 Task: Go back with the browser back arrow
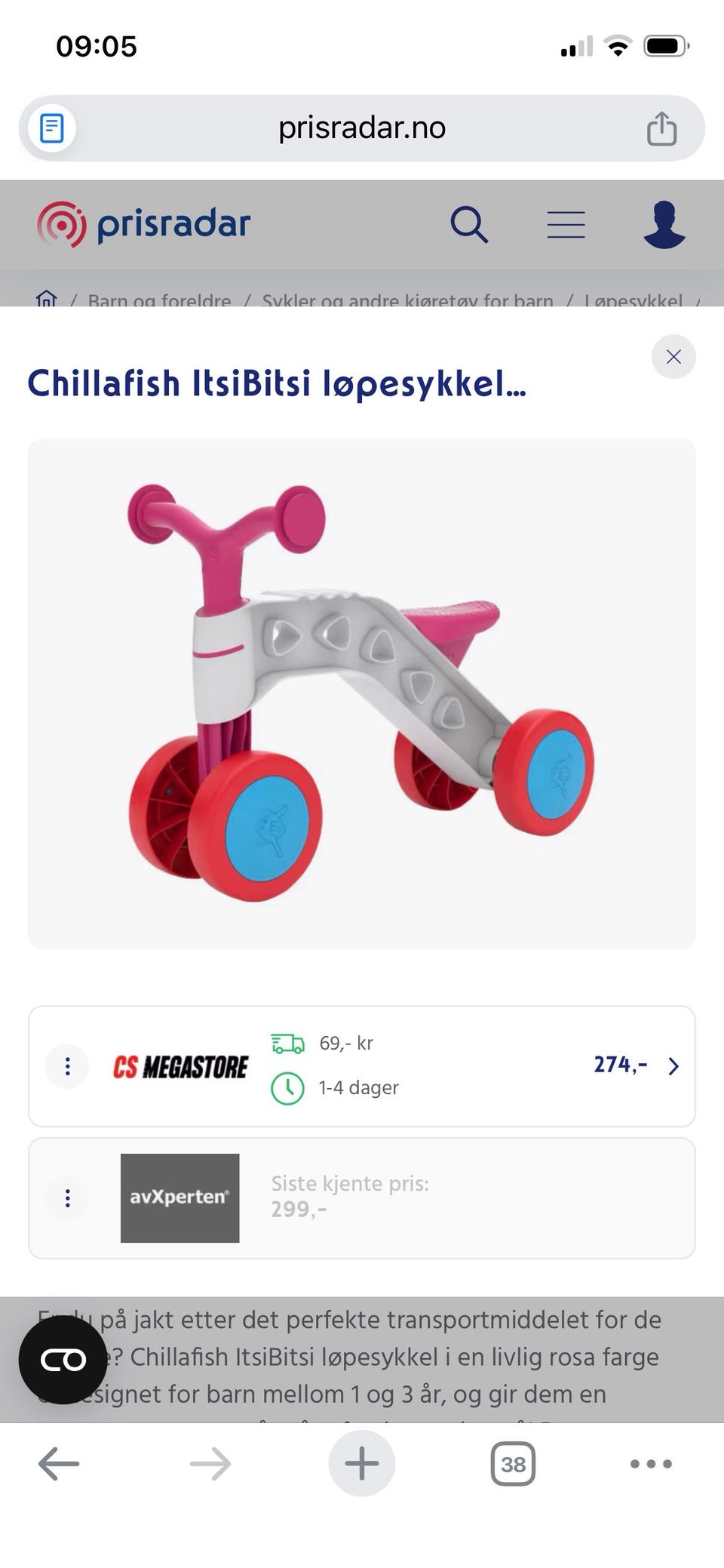[59, 1463]
